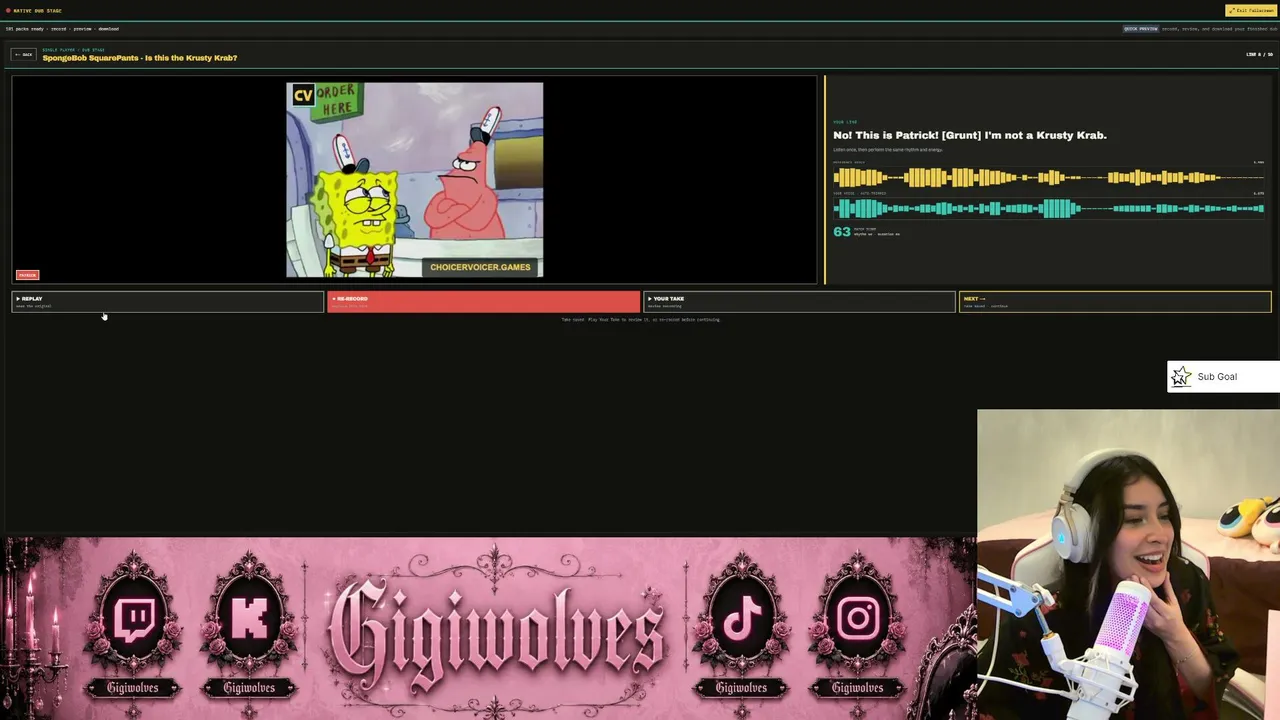Click the Instagram logo icon in the banner
Viewport: 1280px width, 720px height.
857,619
